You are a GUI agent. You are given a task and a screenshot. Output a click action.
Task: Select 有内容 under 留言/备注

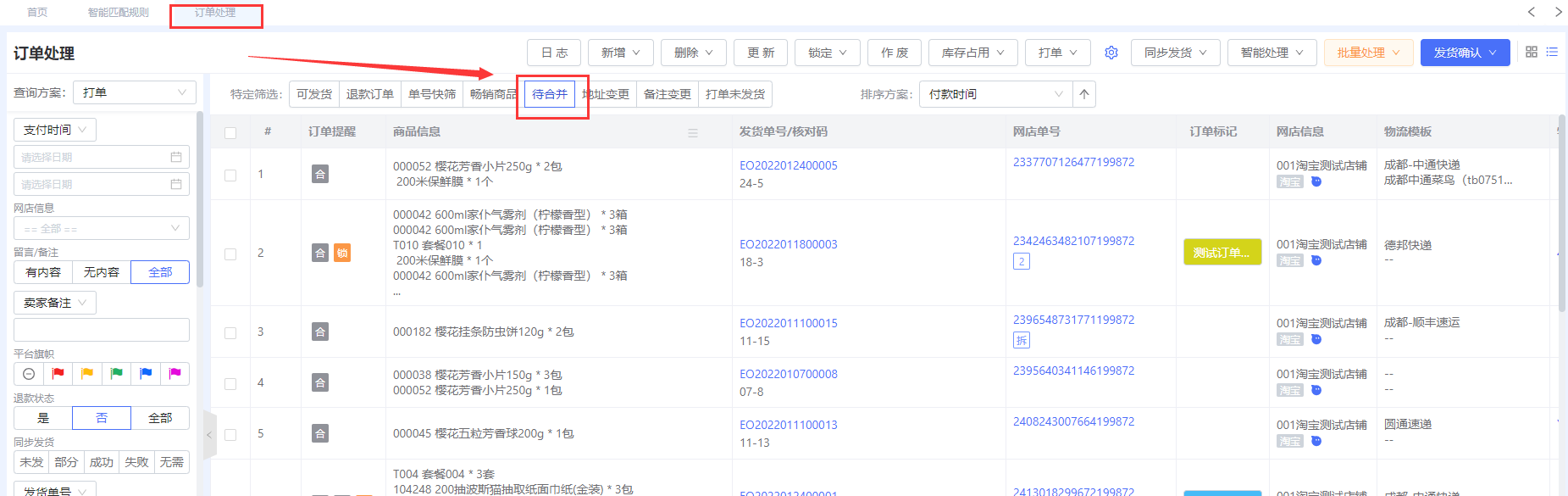(x=43, y=272)
